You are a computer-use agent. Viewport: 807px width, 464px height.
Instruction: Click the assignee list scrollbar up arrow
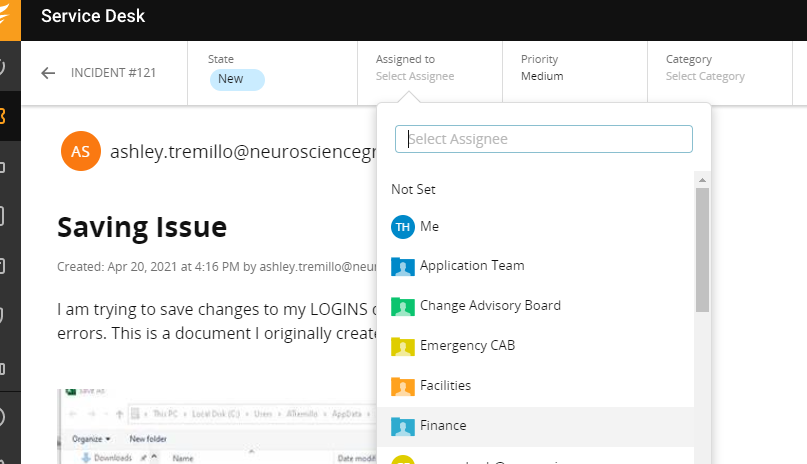pyautogui.click(x=702, y=180)
